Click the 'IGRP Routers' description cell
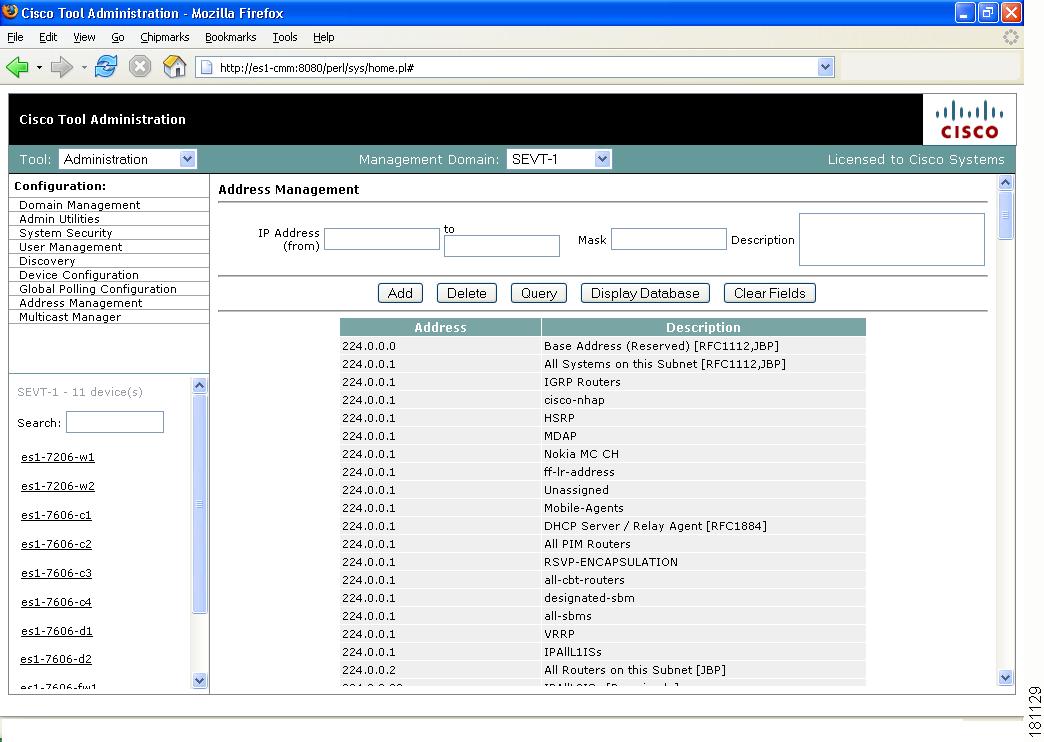The width and height of the screenshot is (1044, 742). 703,382
